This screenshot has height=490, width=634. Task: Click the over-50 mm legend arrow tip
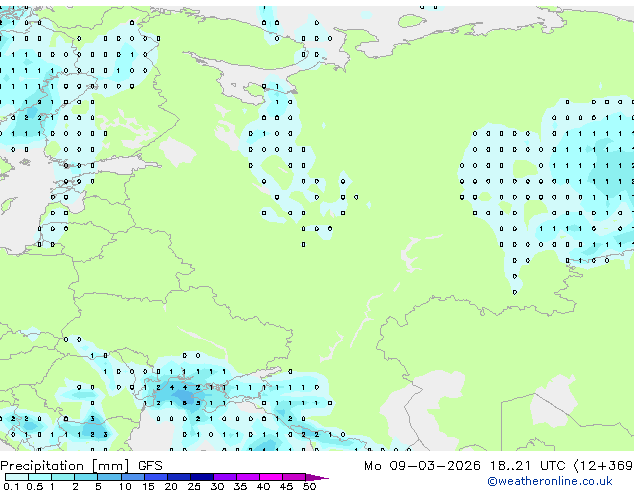(317, 477)
